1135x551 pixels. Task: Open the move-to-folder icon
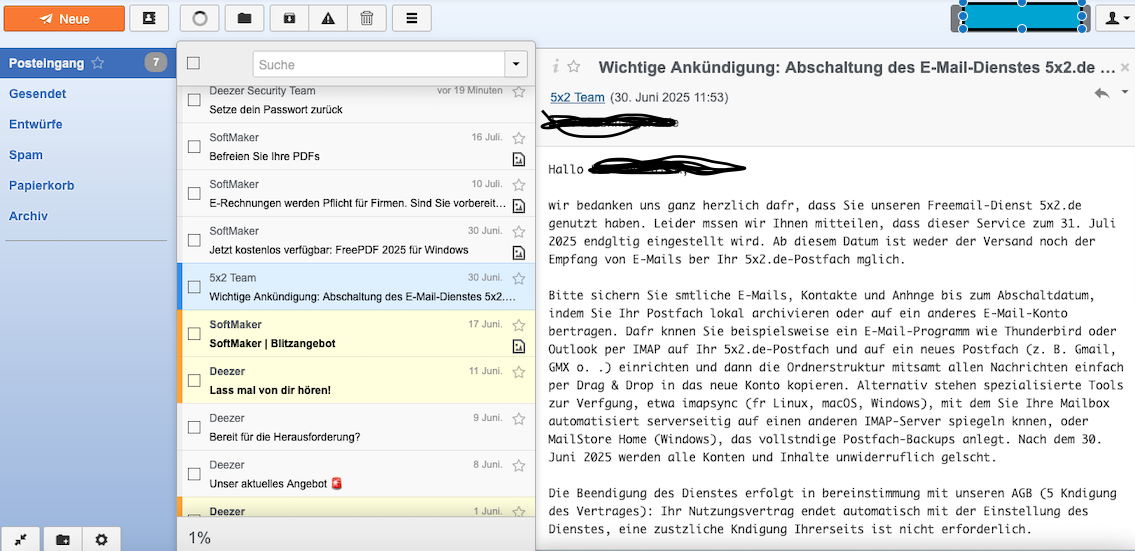click(x=244, y=18)
